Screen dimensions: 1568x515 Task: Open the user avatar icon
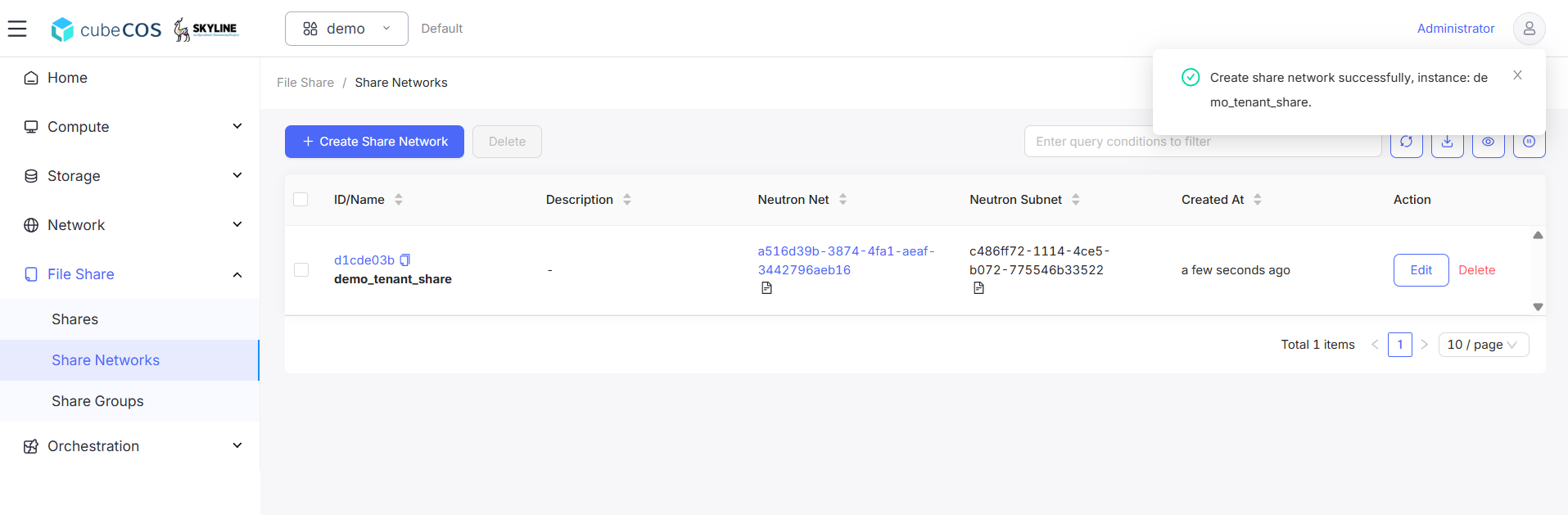[1529, 29]
